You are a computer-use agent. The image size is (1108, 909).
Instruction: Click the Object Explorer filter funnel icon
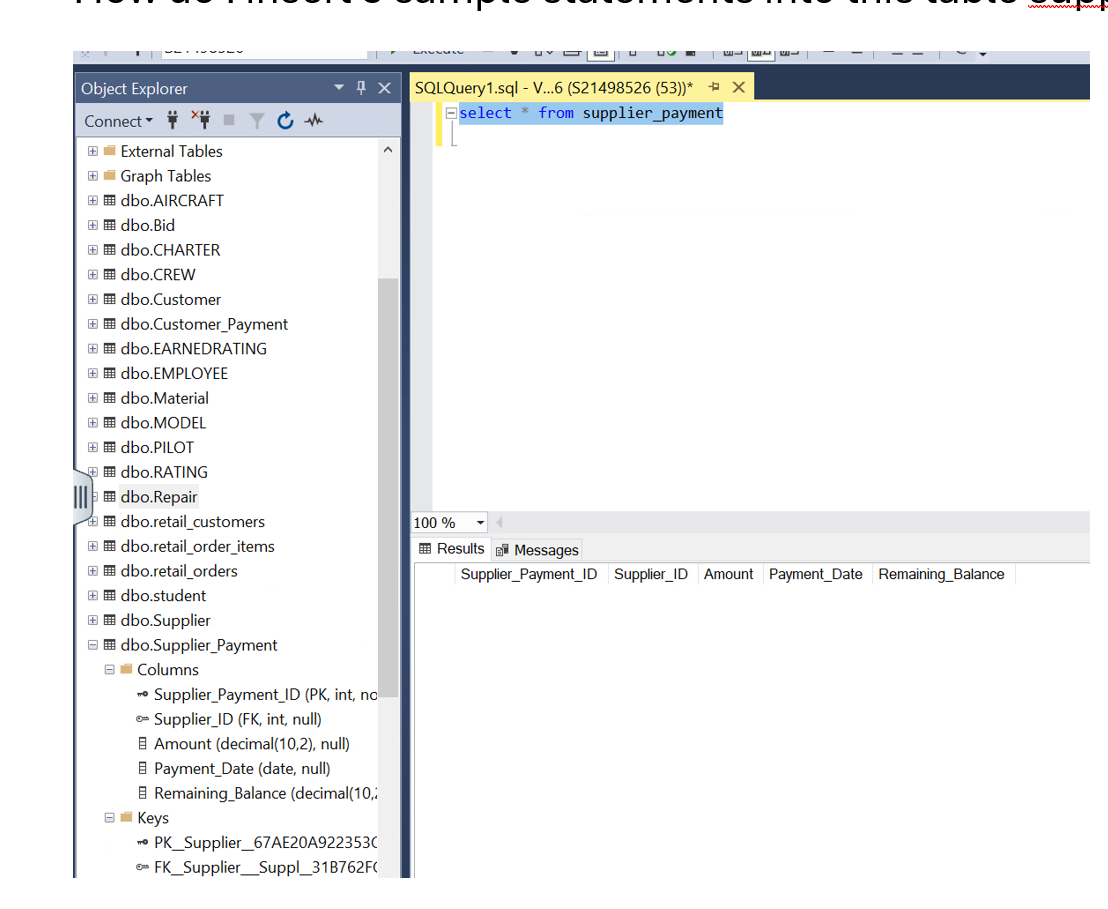(x=258, y=120)
